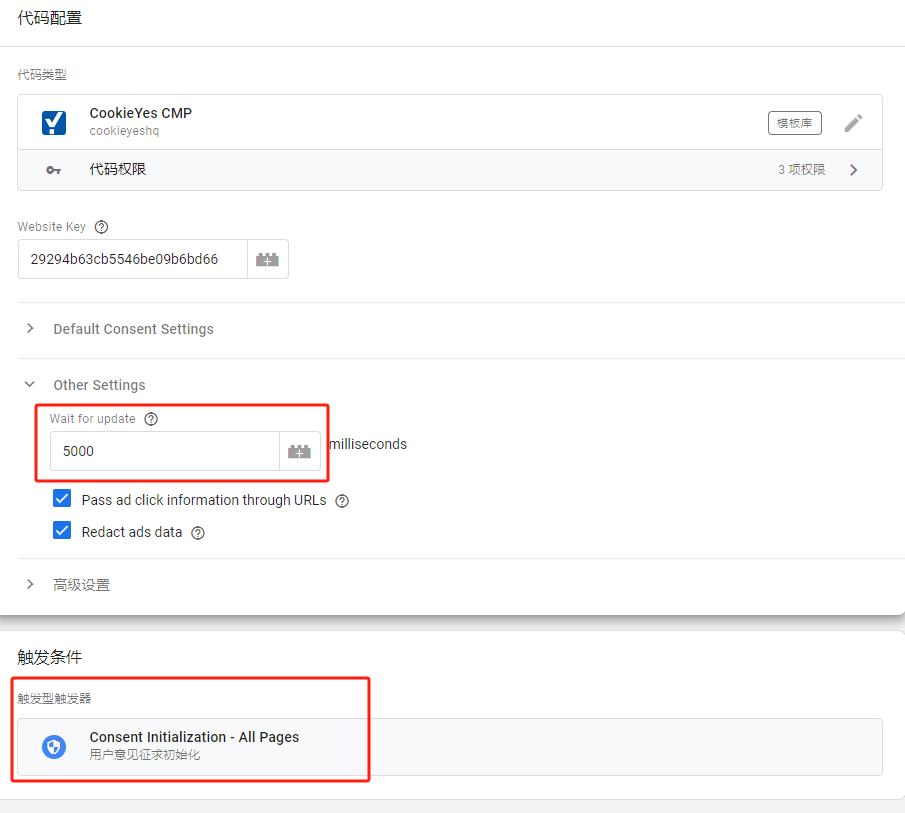Toggle the Redact ads data checkbox
905x813 pixels.
click(63, 532)
